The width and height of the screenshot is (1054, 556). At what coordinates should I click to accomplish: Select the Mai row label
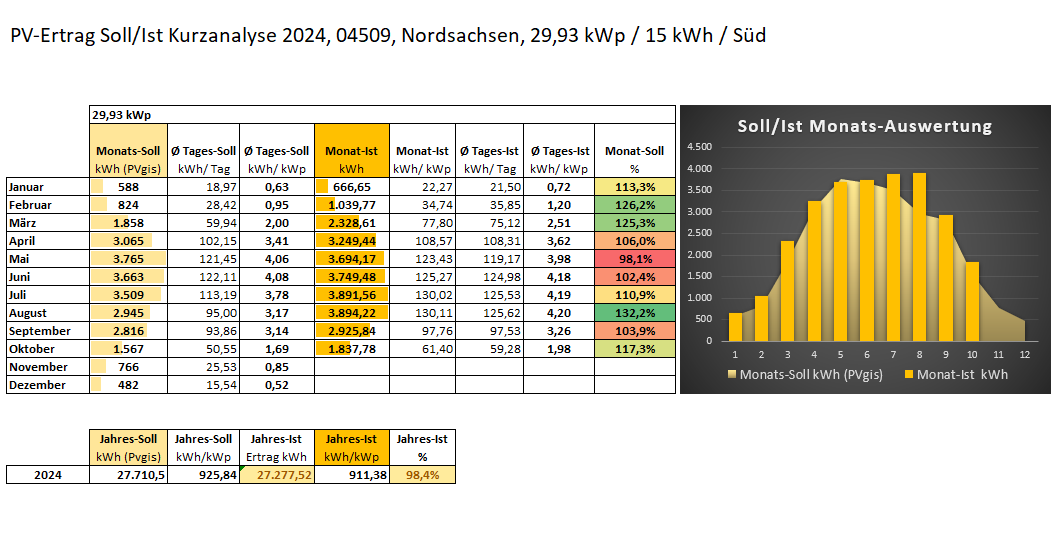click(x=48, y=259)
